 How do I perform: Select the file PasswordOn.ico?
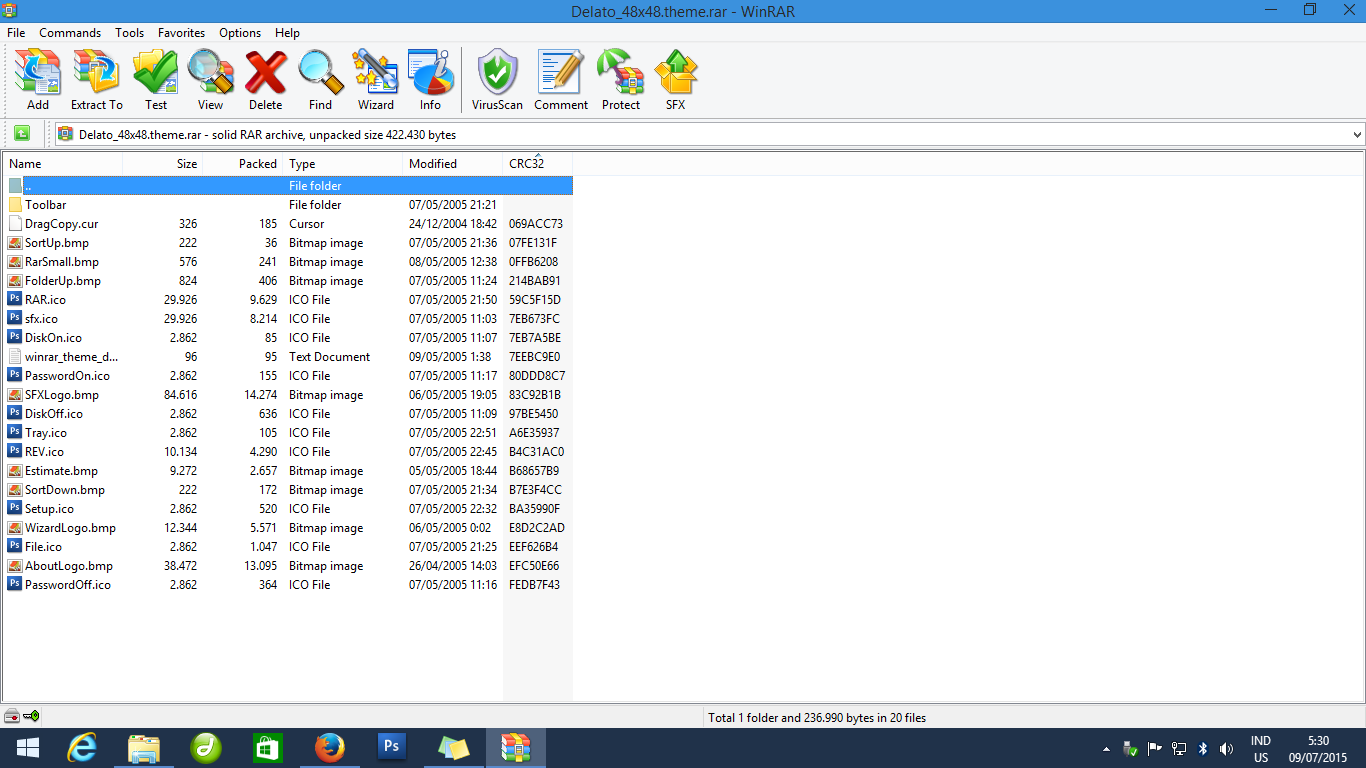(x=289, y=376)
